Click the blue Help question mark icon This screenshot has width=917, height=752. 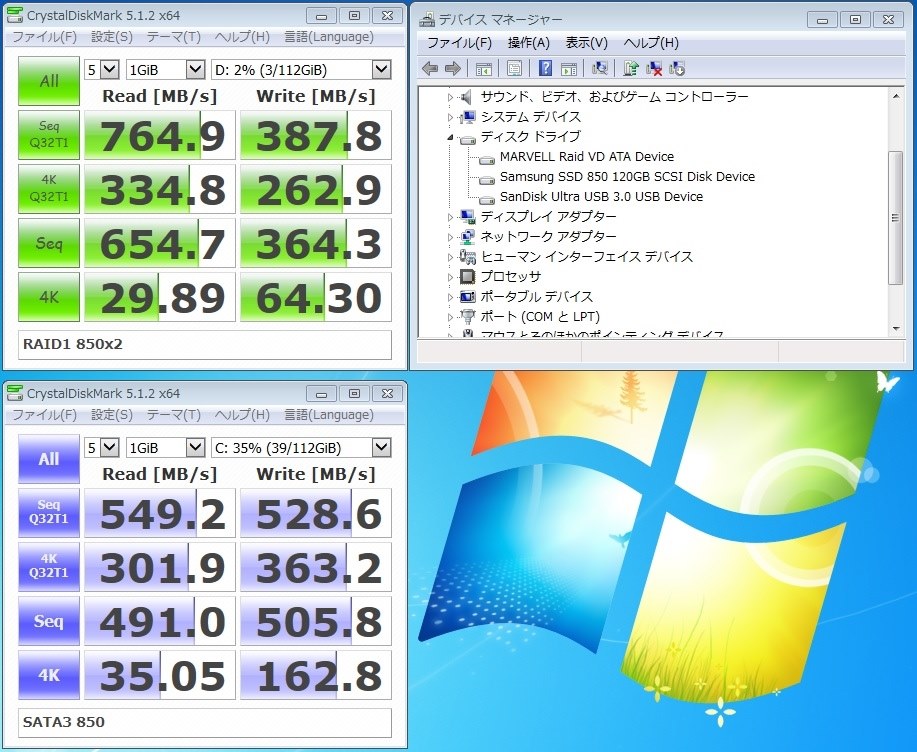click(545, 68)
